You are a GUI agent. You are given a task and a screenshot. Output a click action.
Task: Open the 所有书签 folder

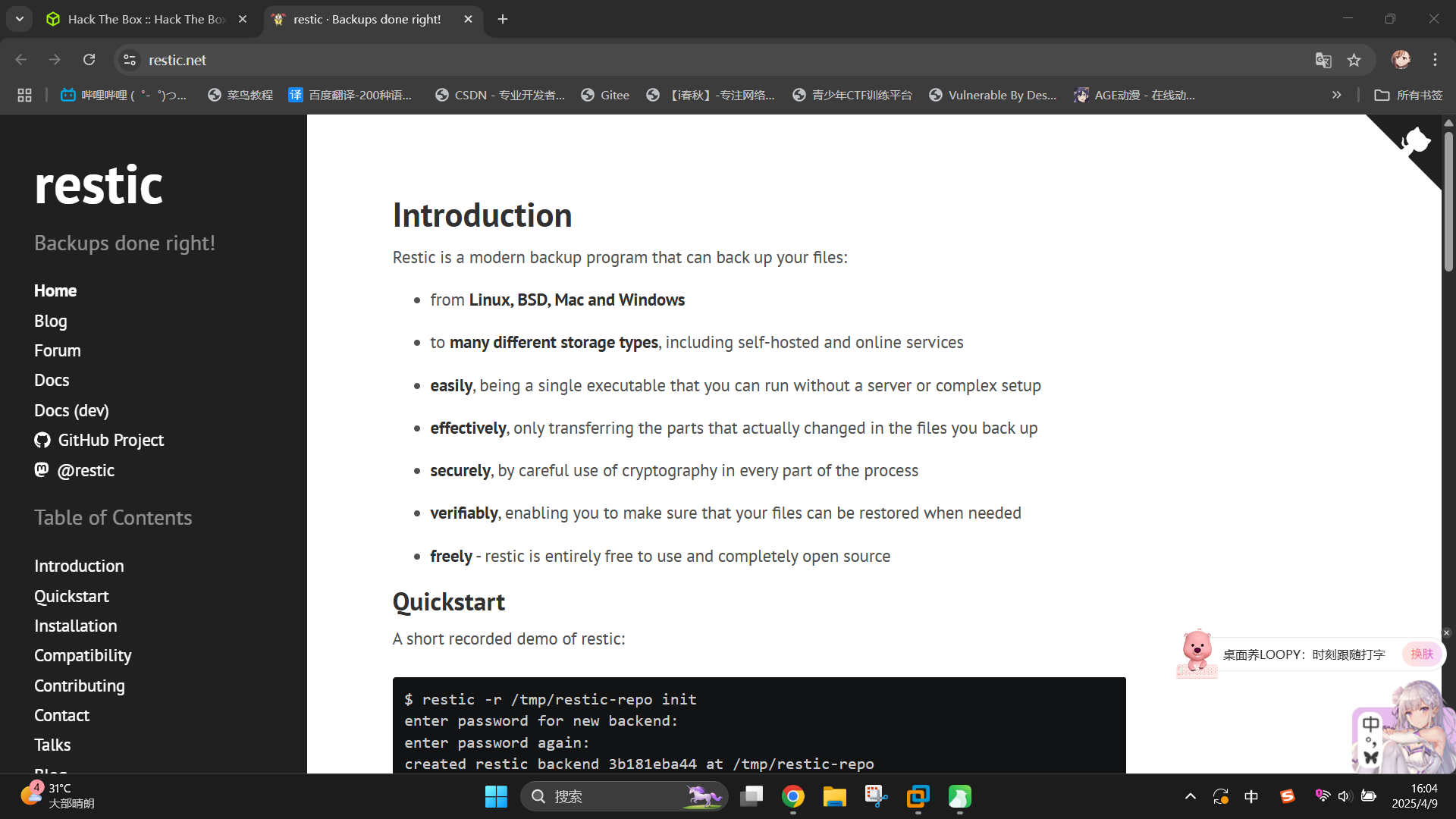tap(1408, 95)
